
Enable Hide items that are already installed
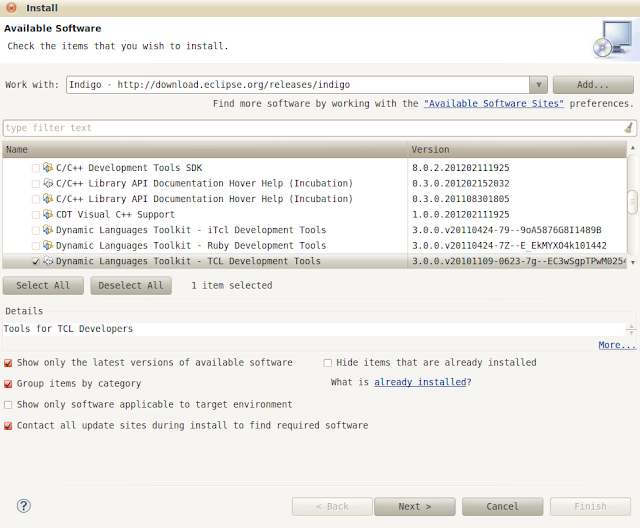(327, 363)
